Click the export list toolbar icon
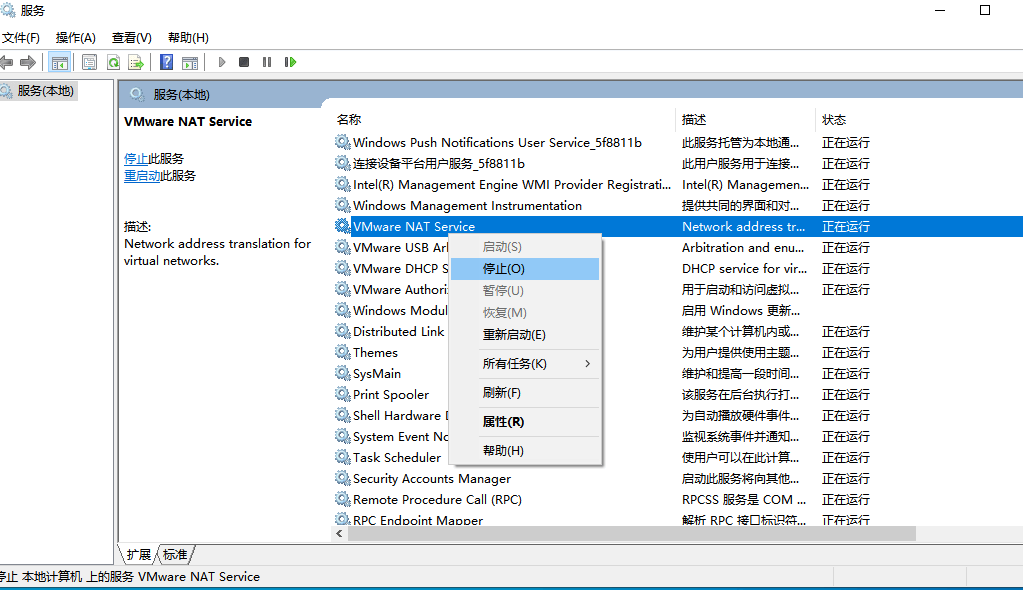1024x592 pixels. click(x=135, y=62)
